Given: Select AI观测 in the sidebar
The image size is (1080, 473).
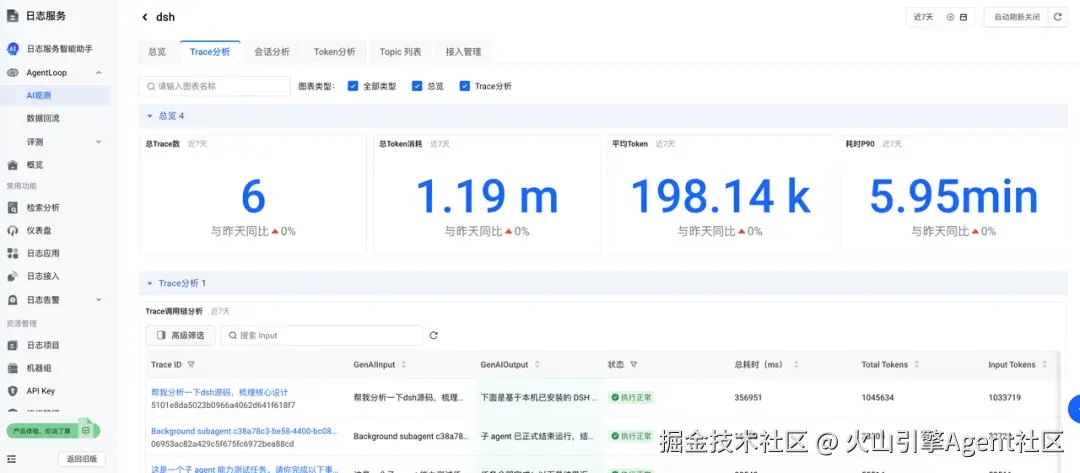Looking at the screenshot, I should 55,96.
